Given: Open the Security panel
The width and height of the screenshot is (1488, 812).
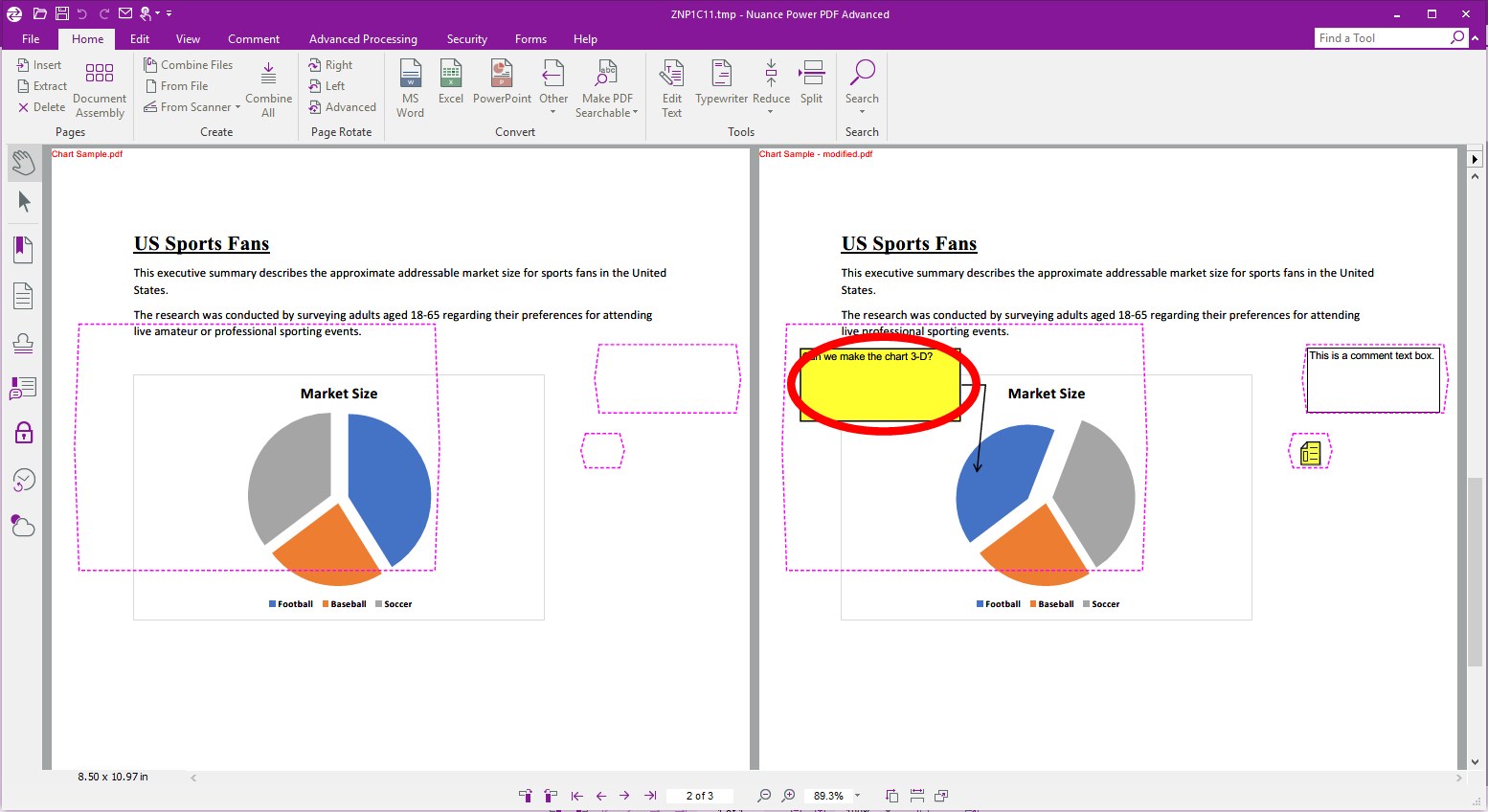Looking at the screenshot, I should click(x=24, y=433).
